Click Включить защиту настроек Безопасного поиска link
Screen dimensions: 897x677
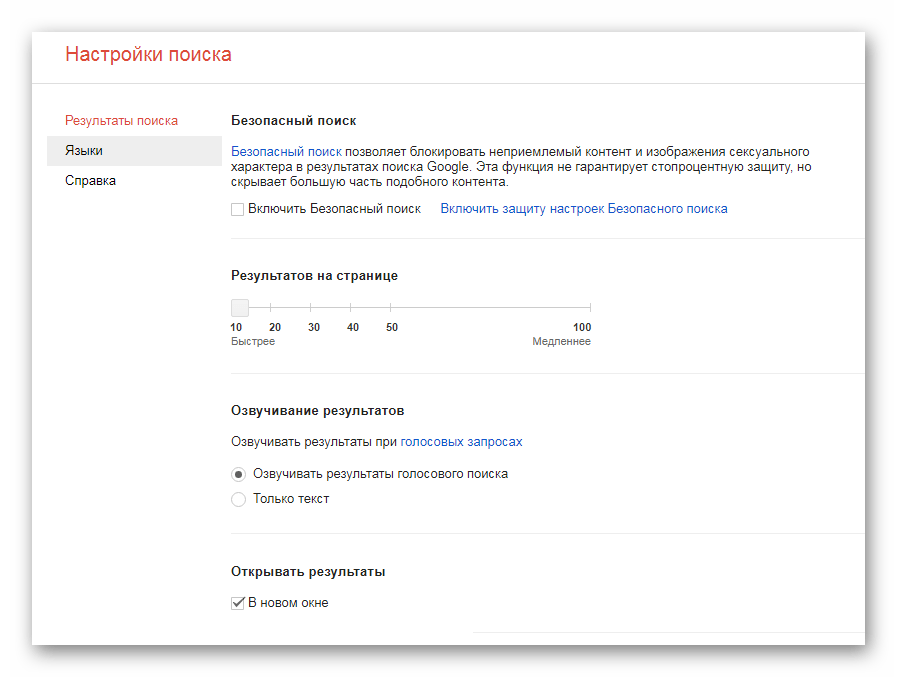583,209
